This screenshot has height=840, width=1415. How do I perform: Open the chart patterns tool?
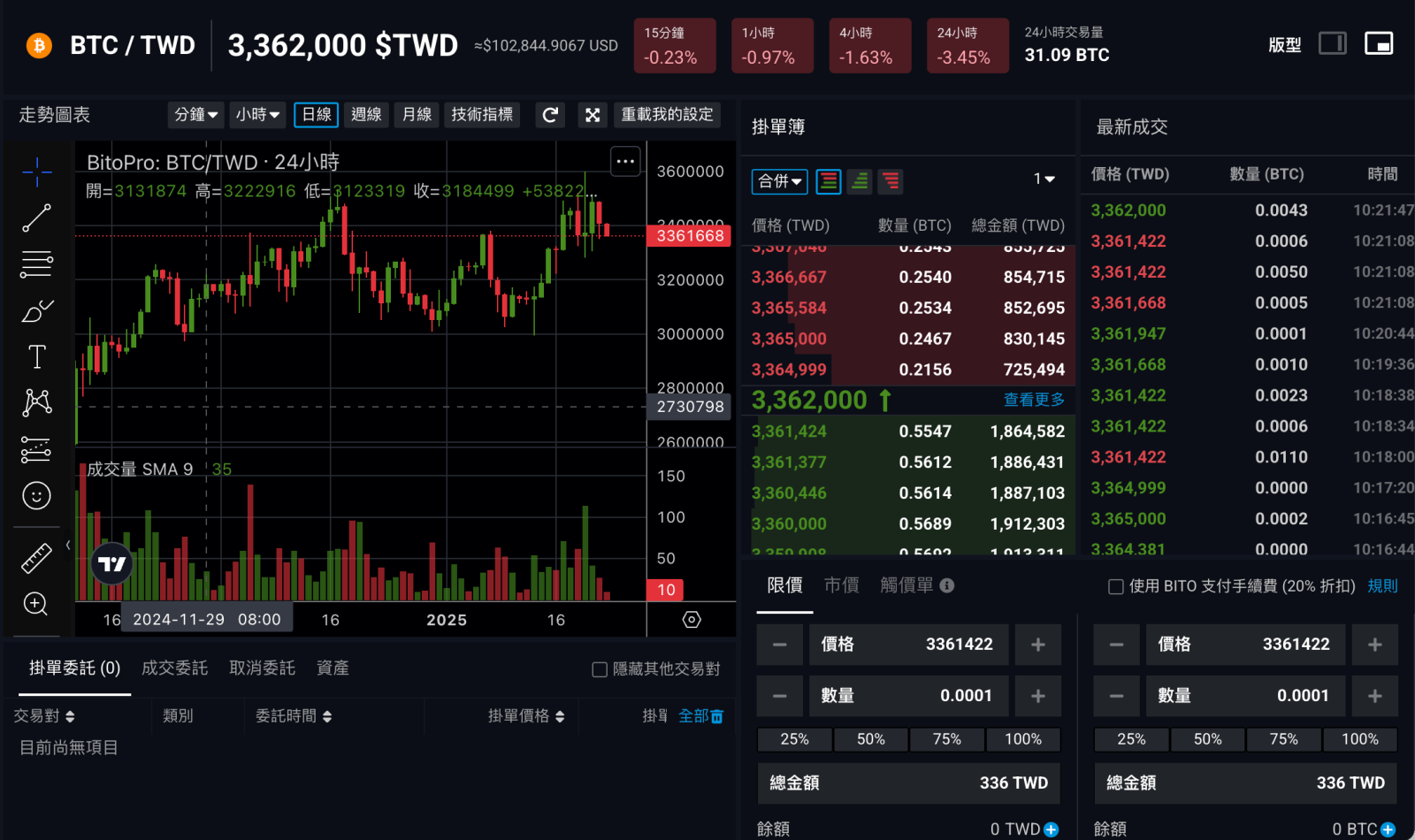point(36,403)
